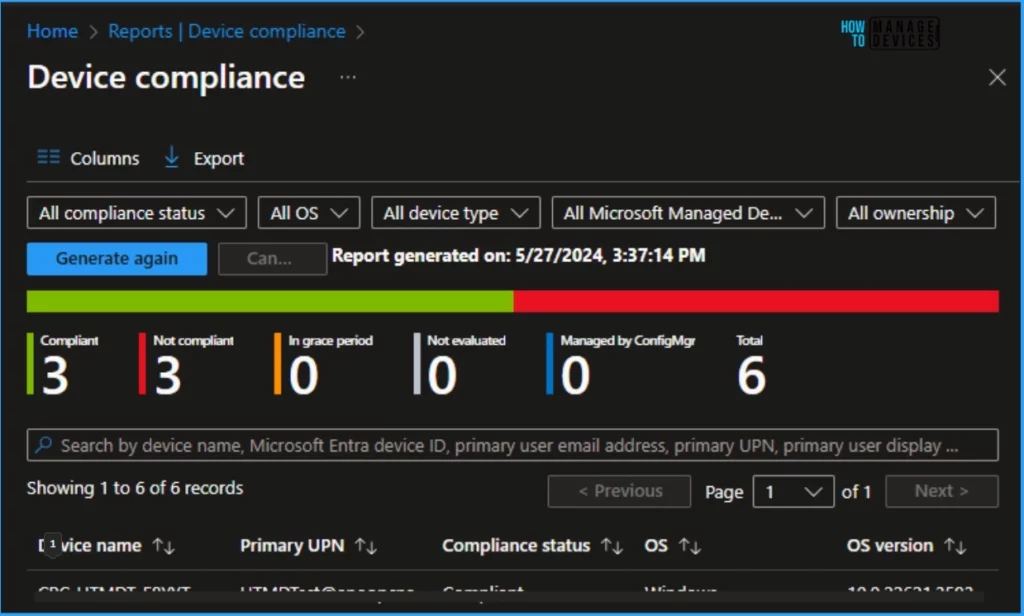Sort by Primary UPN arrows

pos(366,545)
